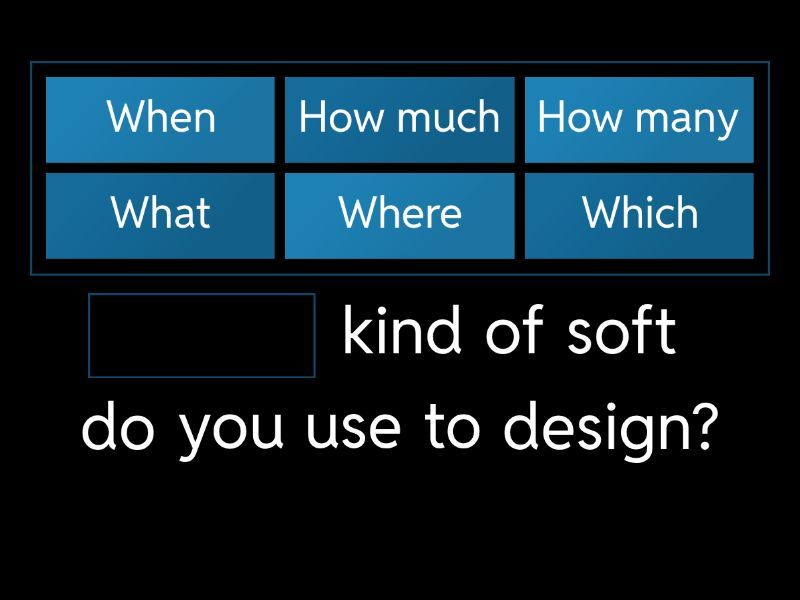Viewport: 800px width, 600px height.
Task: Pick the "Which" answer tile
Action: 638,215
